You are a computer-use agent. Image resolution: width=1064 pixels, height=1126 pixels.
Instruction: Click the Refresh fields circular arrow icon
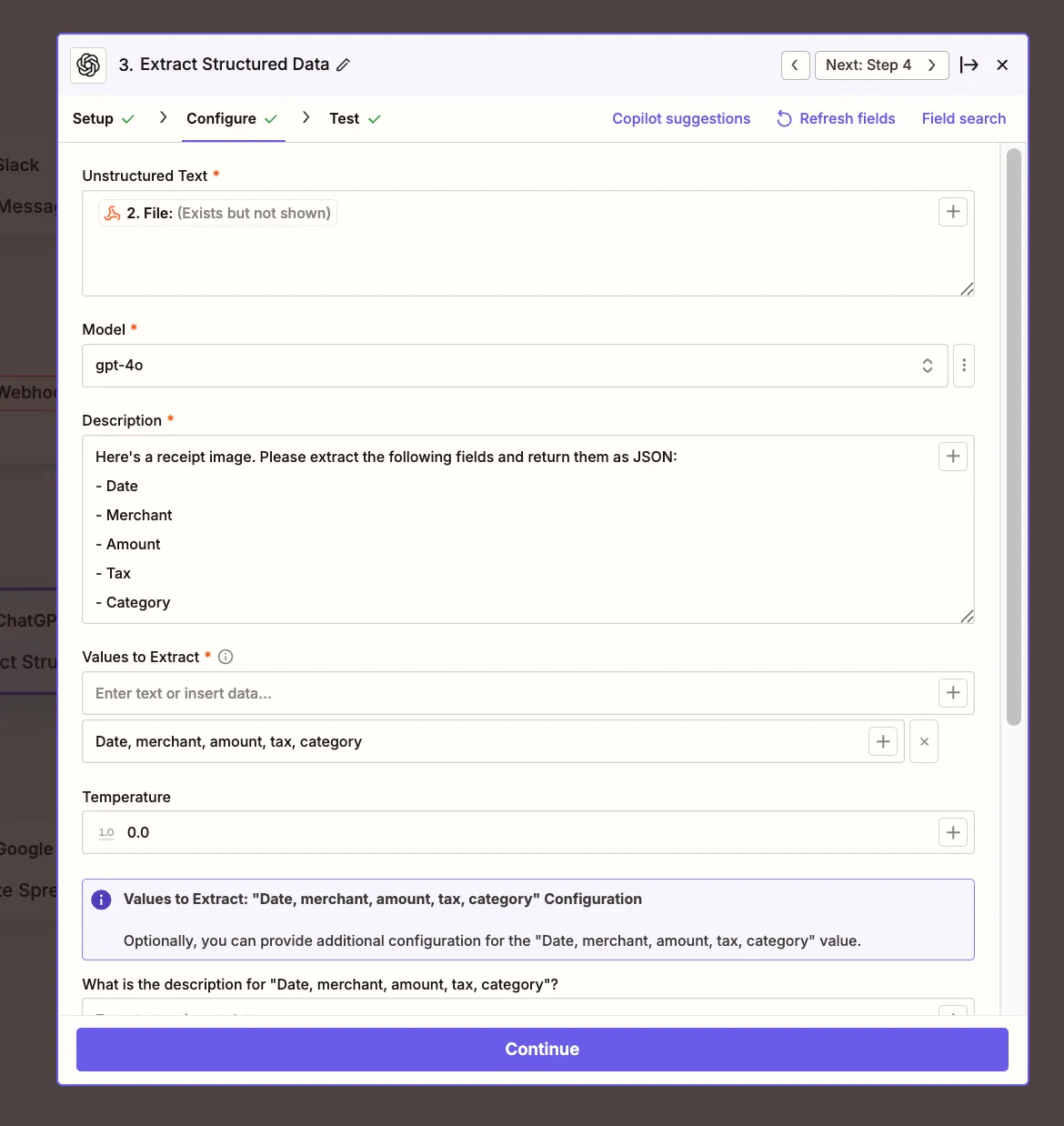tap(784, 118)
